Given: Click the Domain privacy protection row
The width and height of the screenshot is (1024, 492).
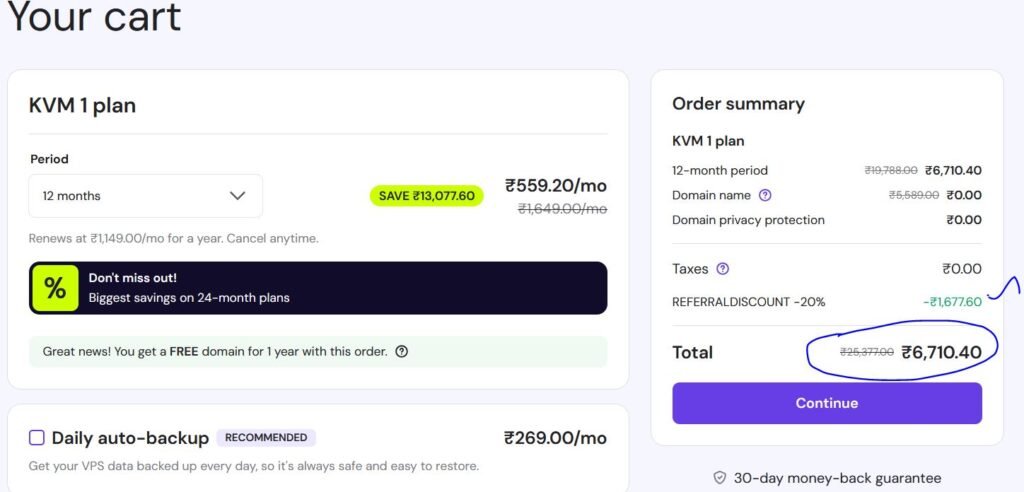Looking at the screenshot, I should 748,220.
